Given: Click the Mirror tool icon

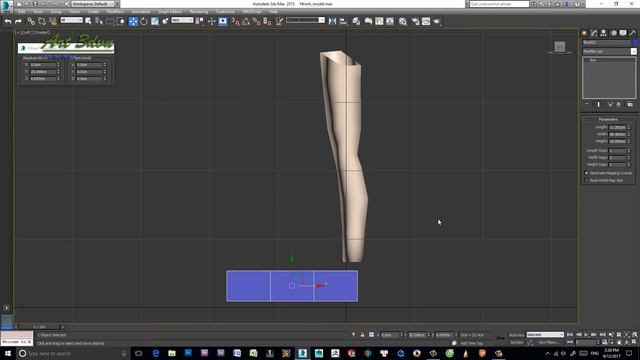Looking at the screenshot, I should (332, 21).
